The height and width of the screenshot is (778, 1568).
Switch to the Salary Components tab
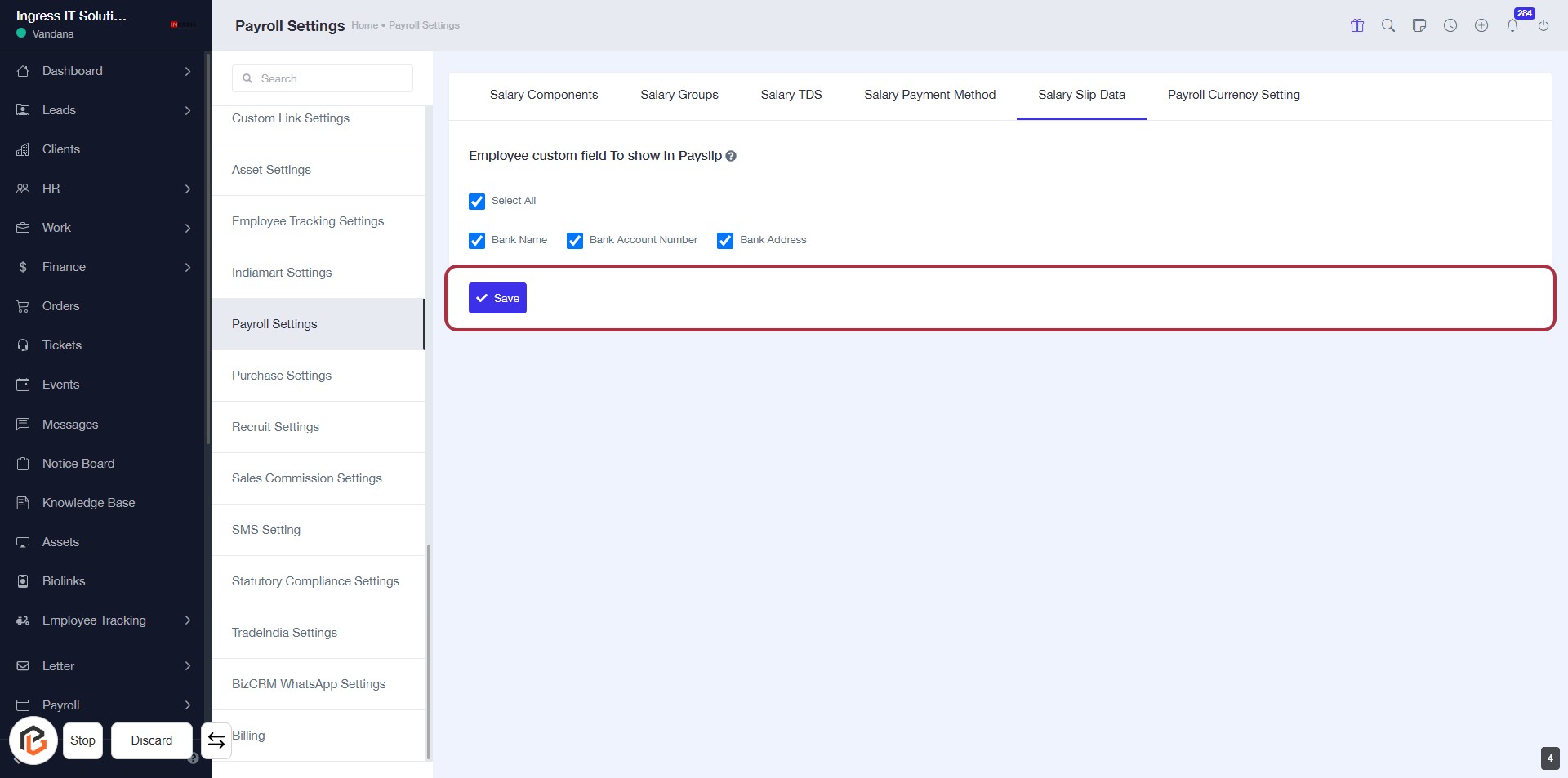tap(544, 95)
